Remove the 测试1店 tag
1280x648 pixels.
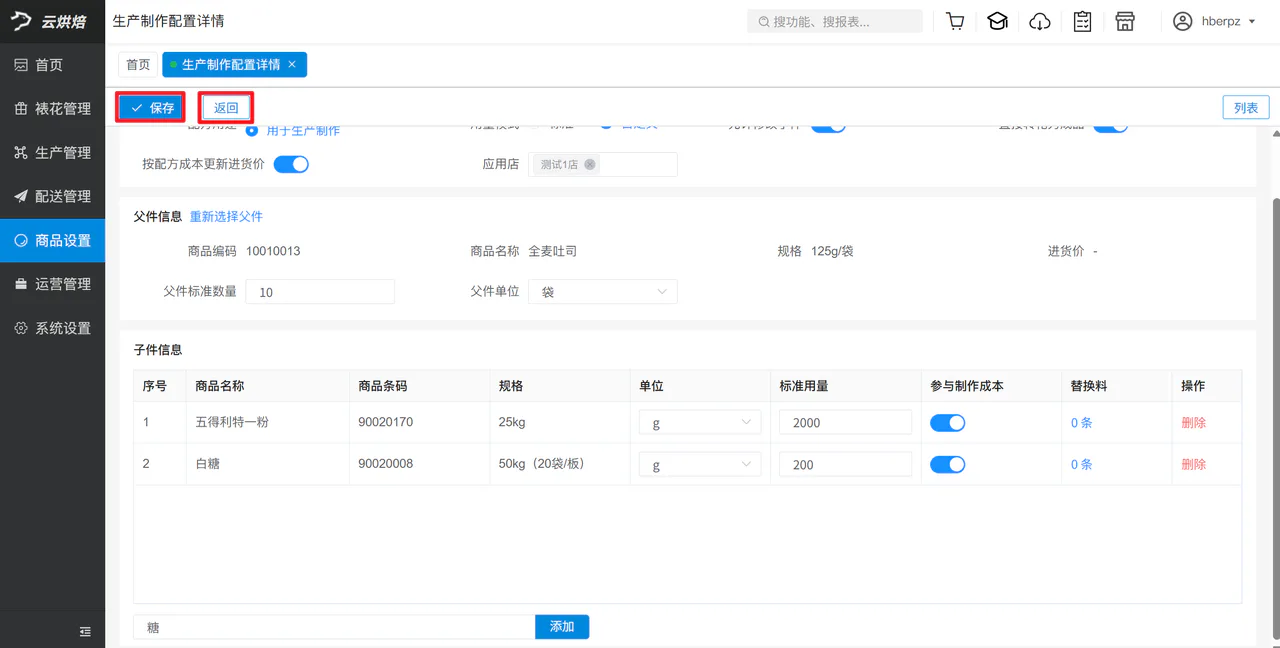(590, 165)
